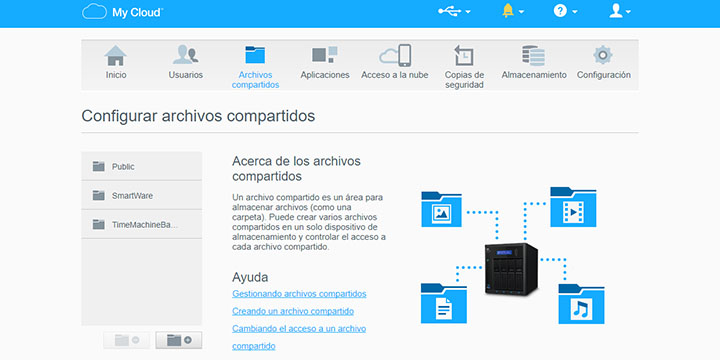This screenshot has height=360, width=720.
Task: Go to the Inicio home icon
Action: point(116,55)
